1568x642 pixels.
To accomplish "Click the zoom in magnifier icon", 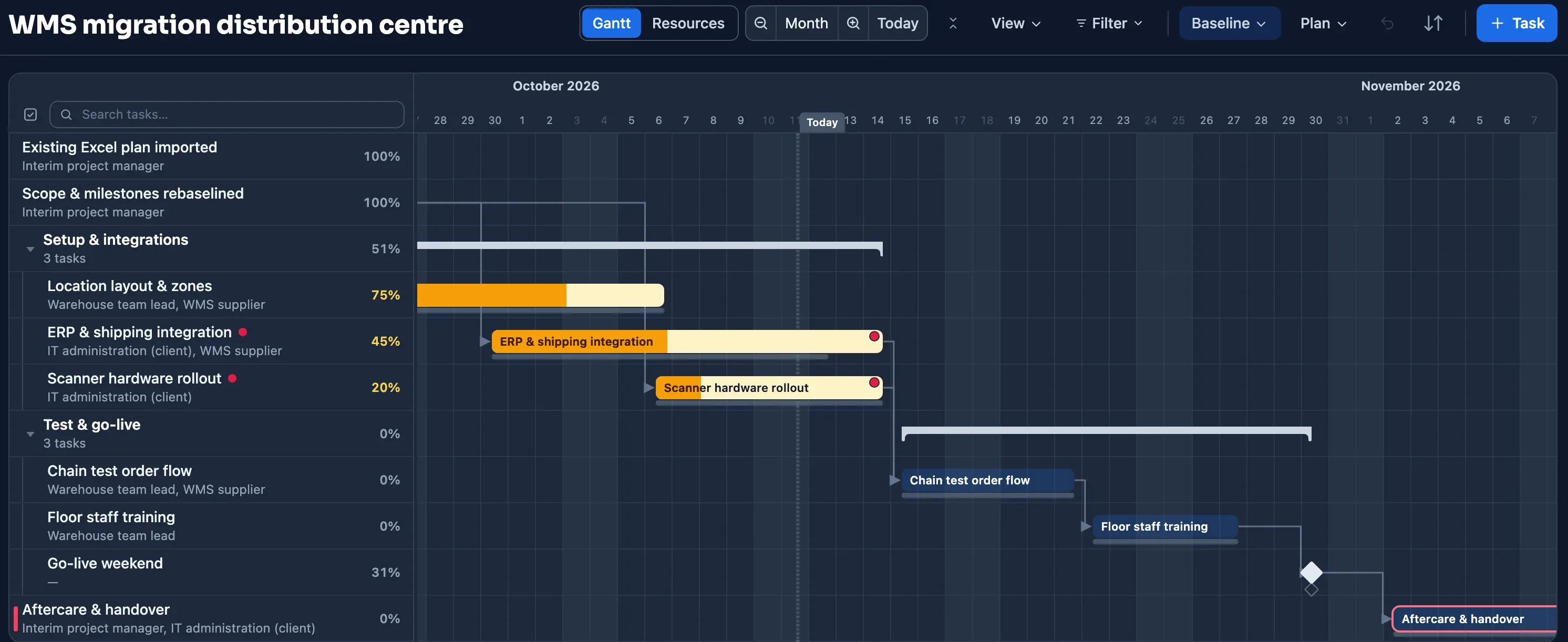I will click(853, 23).
